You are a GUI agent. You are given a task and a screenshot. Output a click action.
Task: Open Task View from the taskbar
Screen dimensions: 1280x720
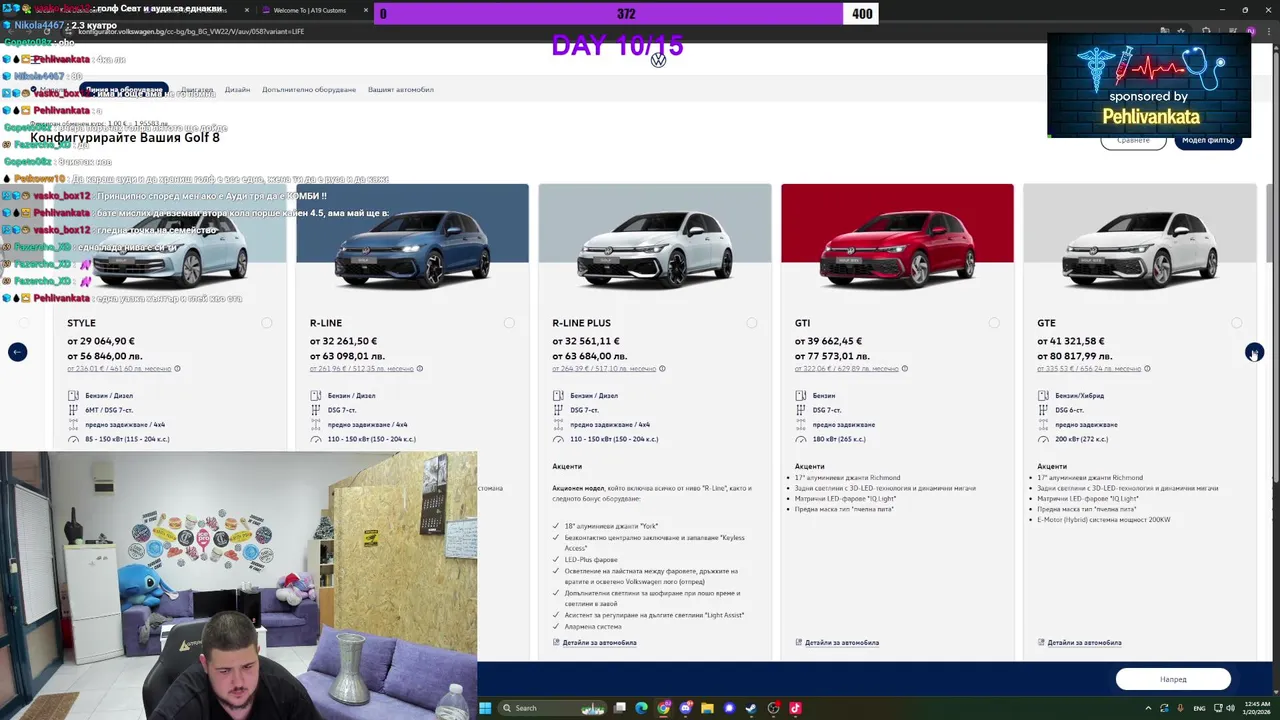[620, 708]
